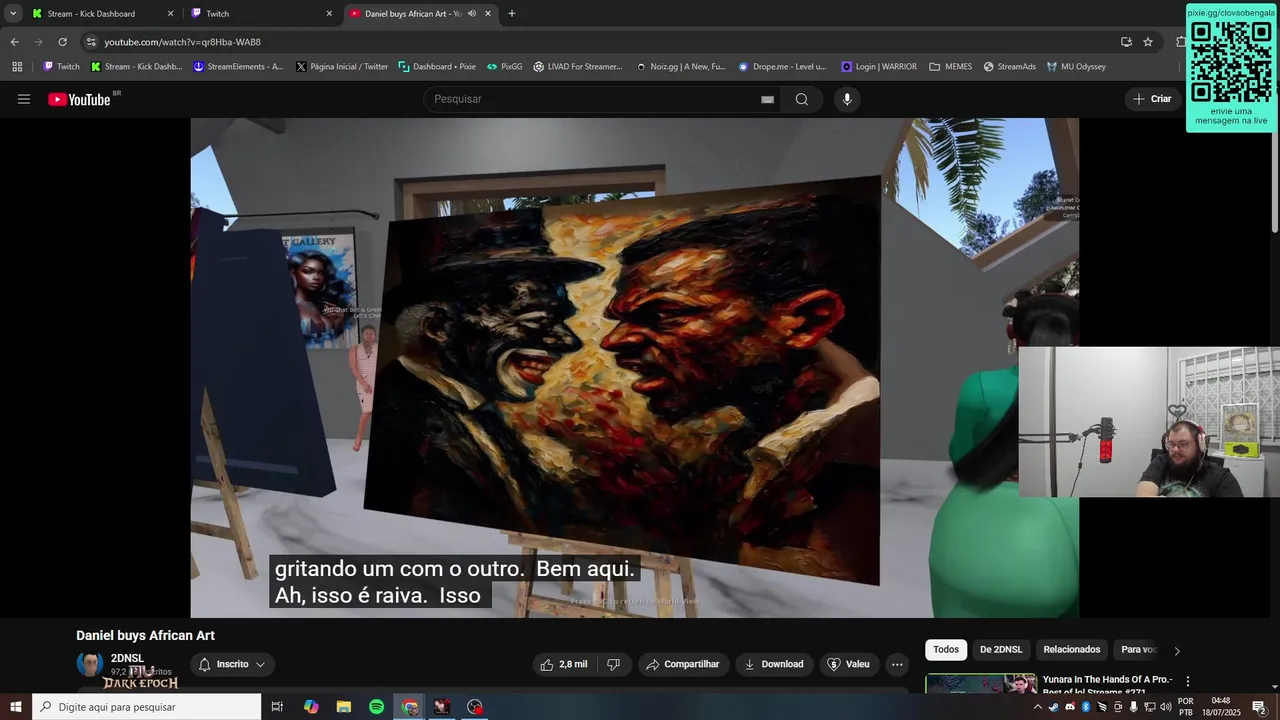Open Stream - Kick Dashboard bookmark
1280x720 pixels.
pos(137,67)
